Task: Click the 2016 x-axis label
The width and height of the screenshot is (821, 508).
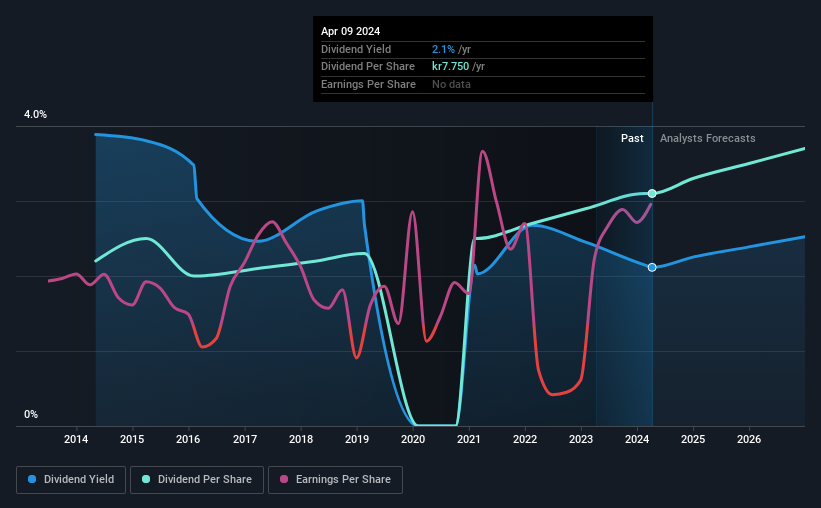Action: [x=188, y=439]
